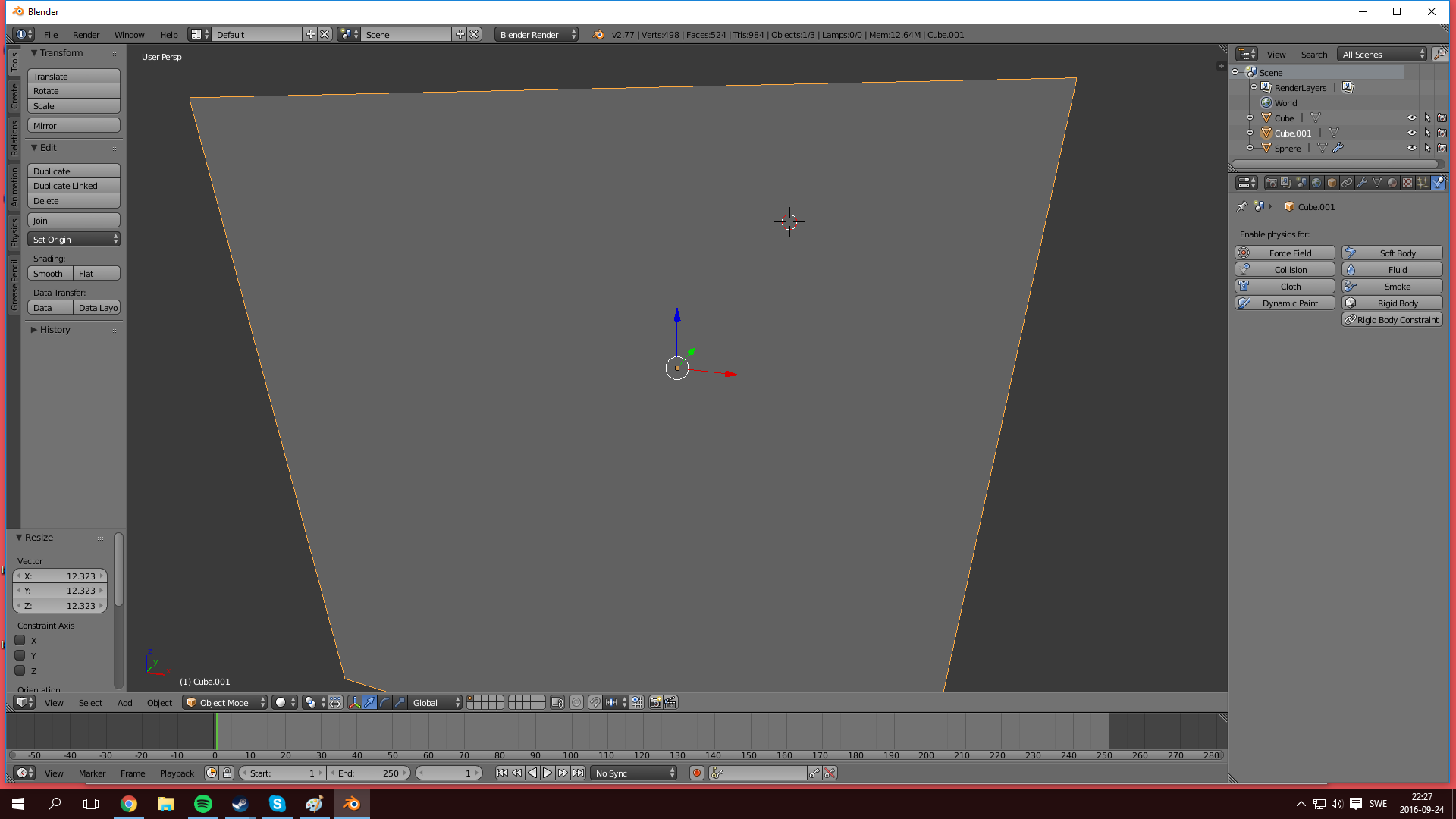Viewport: 1456px width, 819px height.
Task: Open the Particles properties tab
Action: 1423,183
